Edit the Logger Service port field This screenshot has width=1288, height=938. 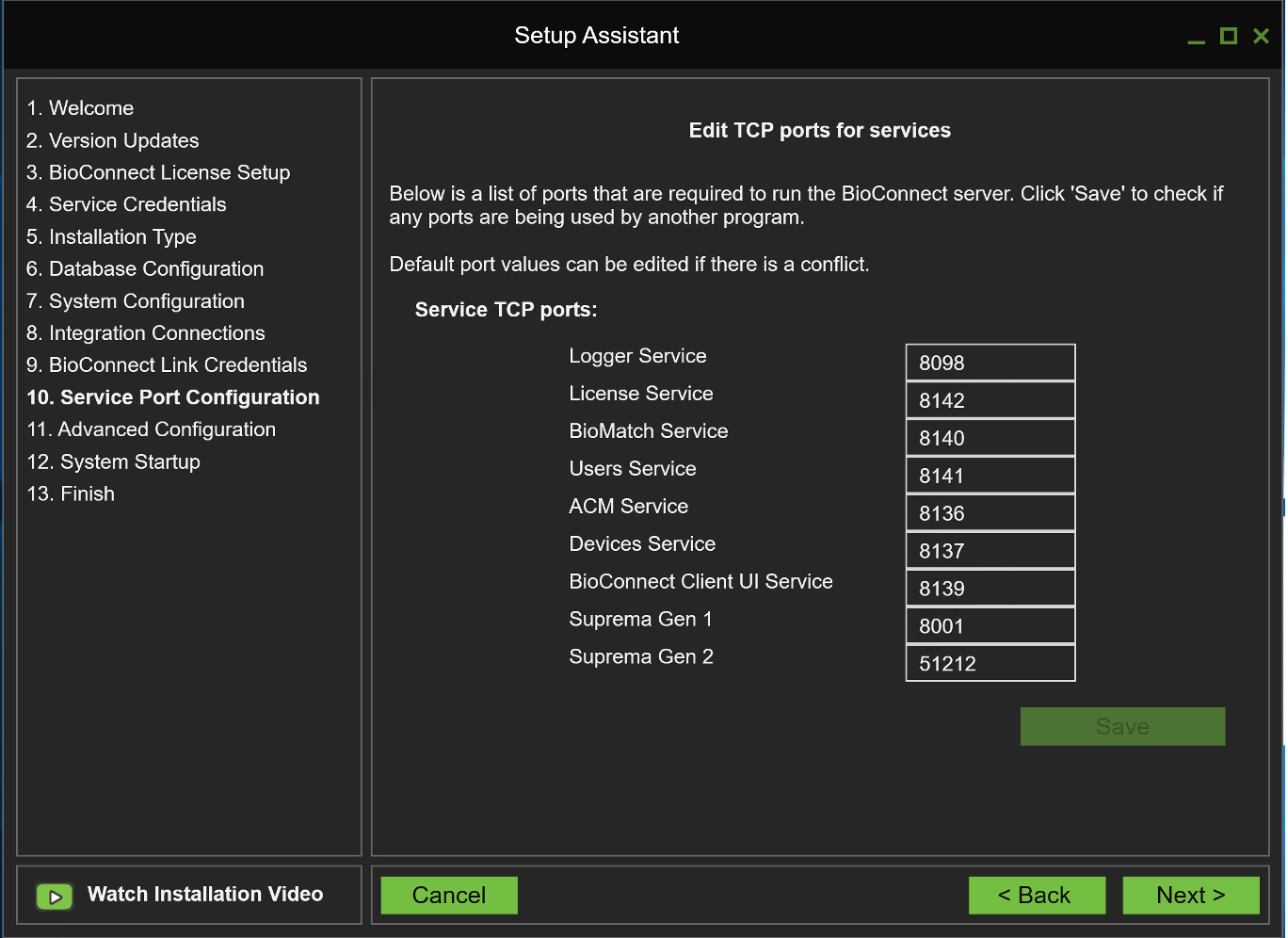click(x=990, y=362)
